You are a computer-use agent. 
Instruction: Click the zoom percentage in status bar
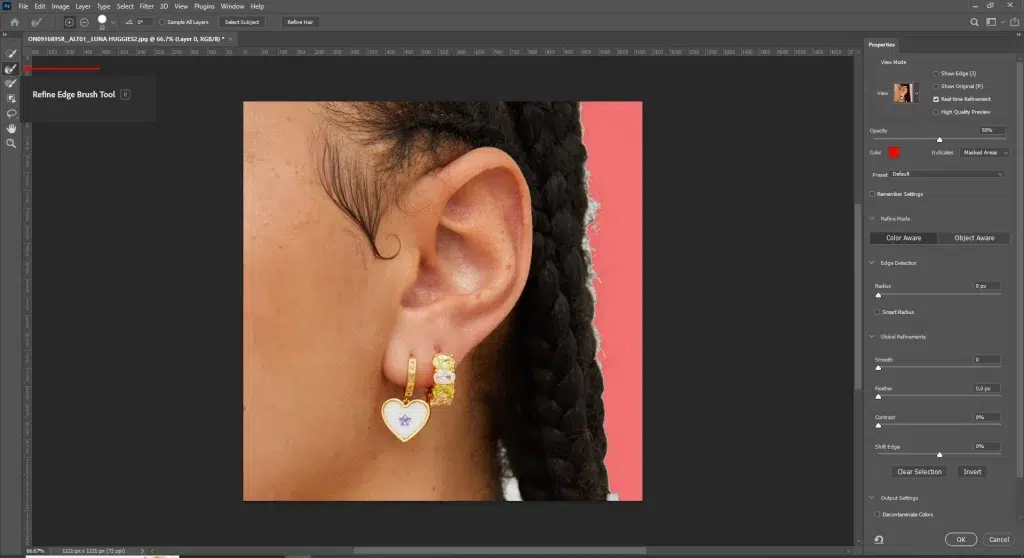35,551
